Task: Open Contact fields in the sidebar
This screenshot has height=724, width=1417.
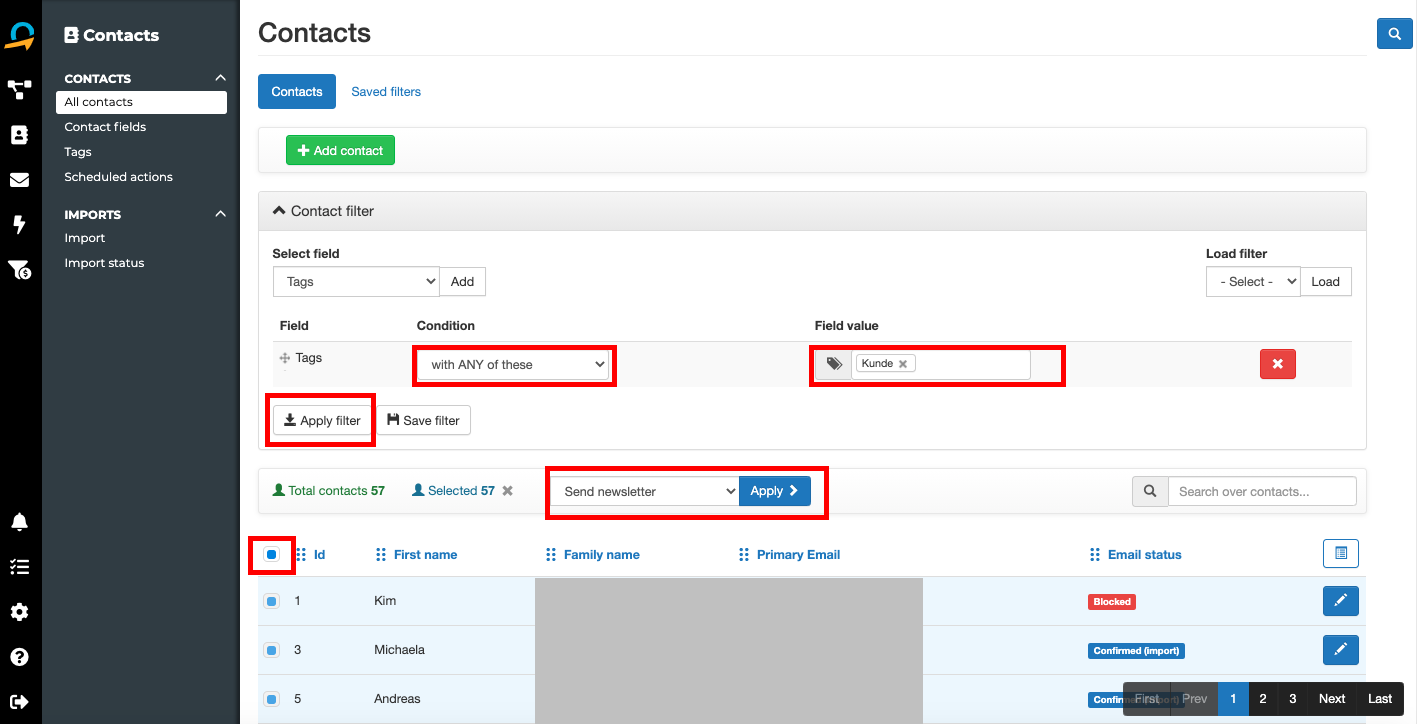Action: click(105, 127)
